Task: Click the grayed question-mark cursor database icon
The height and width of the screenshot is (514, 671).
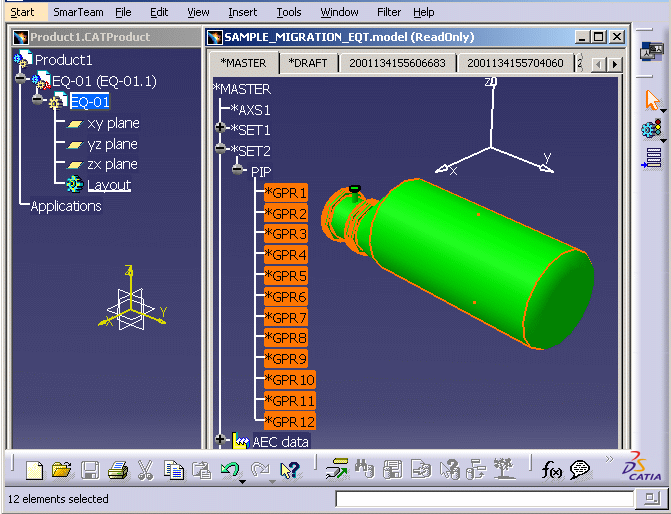Action: [449, 469]
